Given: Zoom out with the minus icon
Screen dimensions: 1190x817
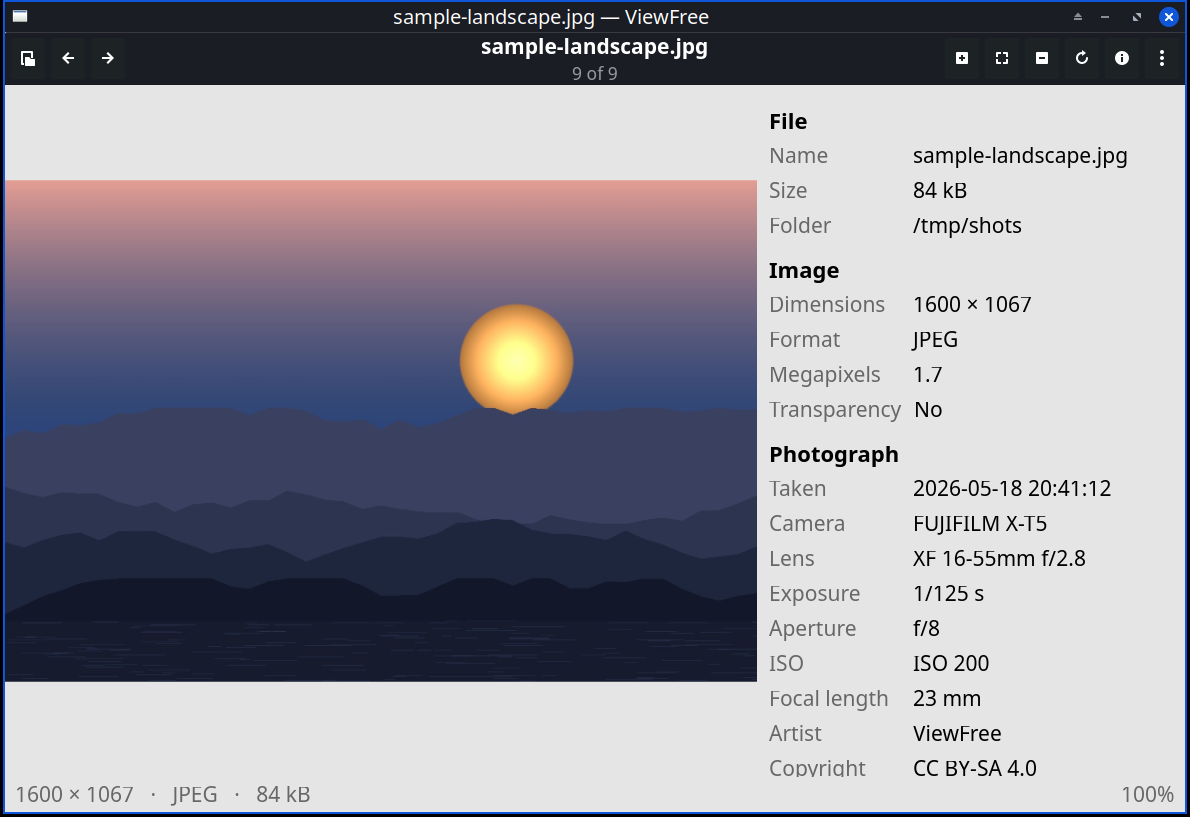Looking at the screenshot, I should point(1042,58).
